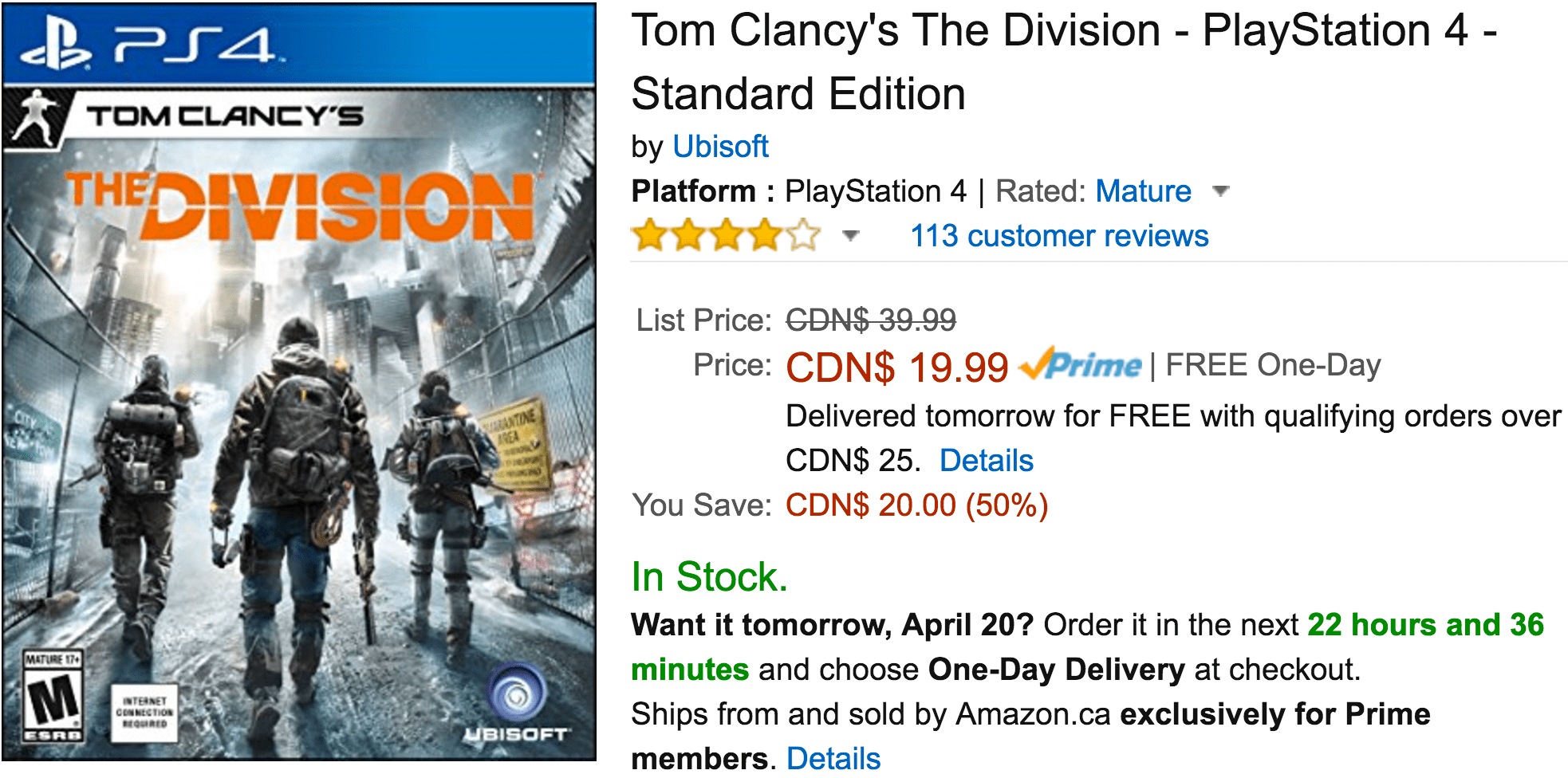
Task: Open the Mature rating link
Action: (1144, 191)
